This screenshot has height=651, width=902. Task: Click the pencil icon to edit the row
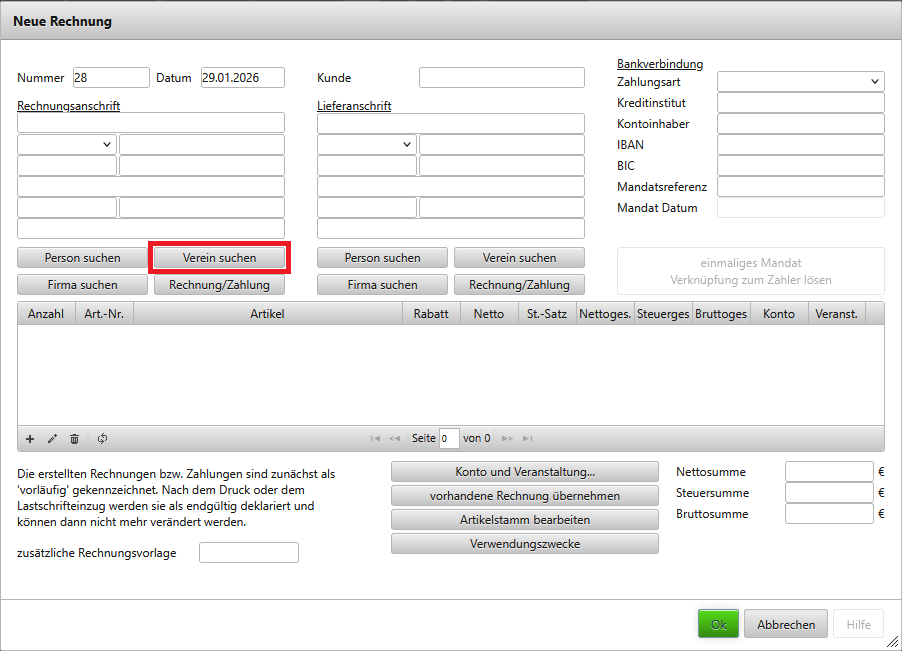52,439
